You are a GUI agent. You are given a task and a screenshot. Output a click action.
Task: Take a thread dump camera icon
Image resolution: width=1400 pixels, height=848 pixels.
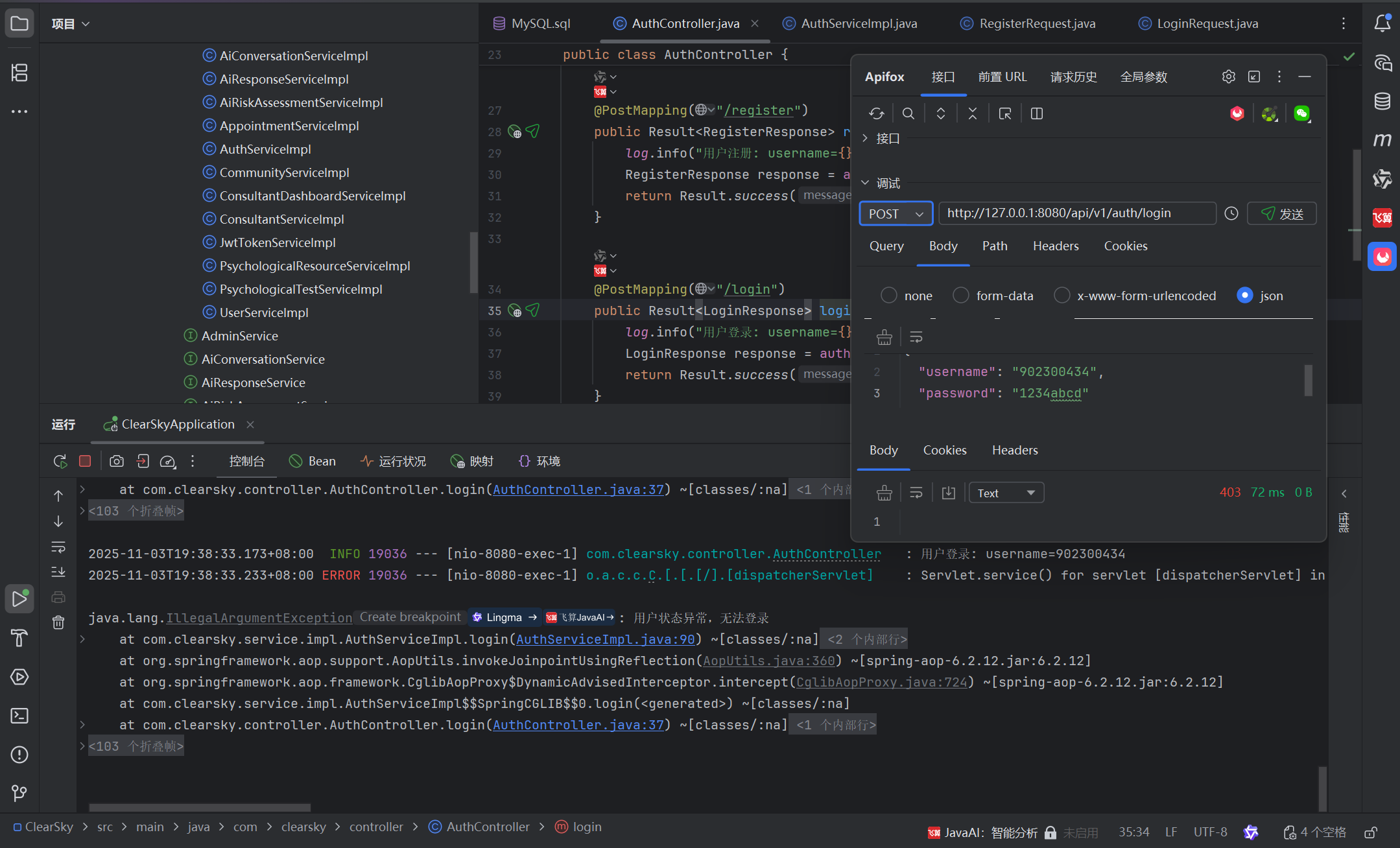point(117,461)
